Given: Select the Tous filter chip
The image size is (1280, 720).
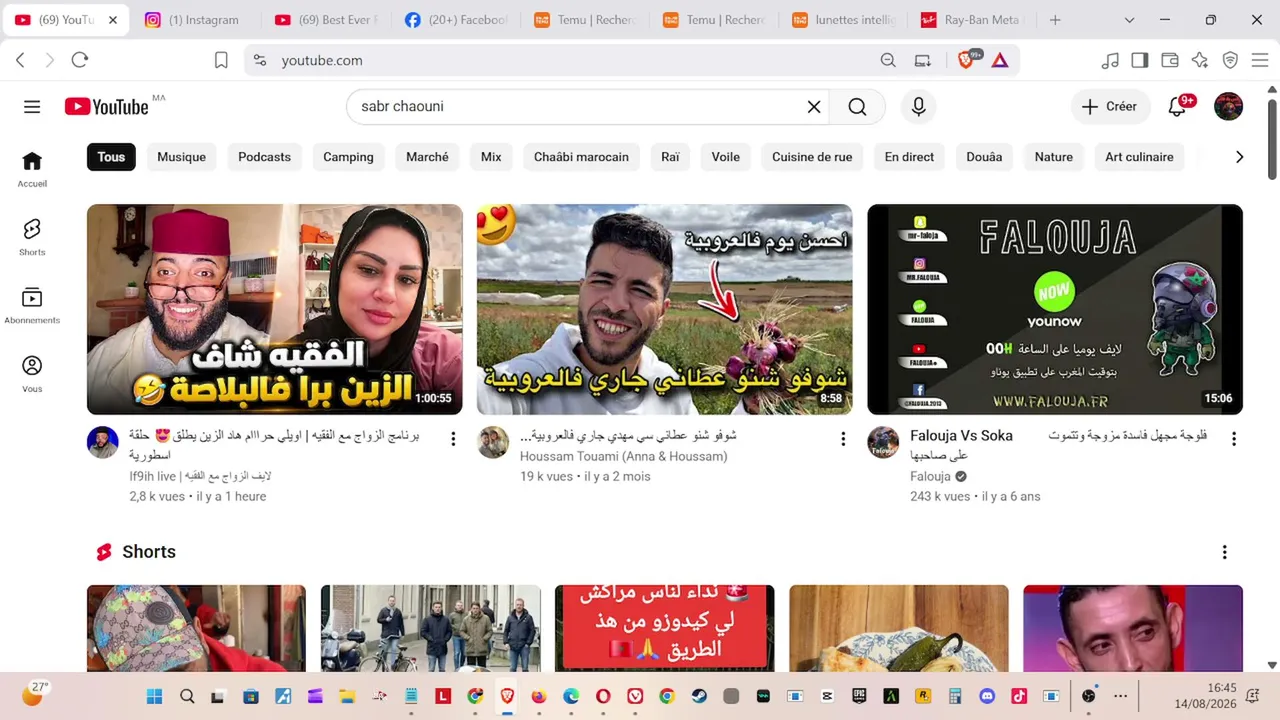Looking at the screenshot, I should point(111,157).
